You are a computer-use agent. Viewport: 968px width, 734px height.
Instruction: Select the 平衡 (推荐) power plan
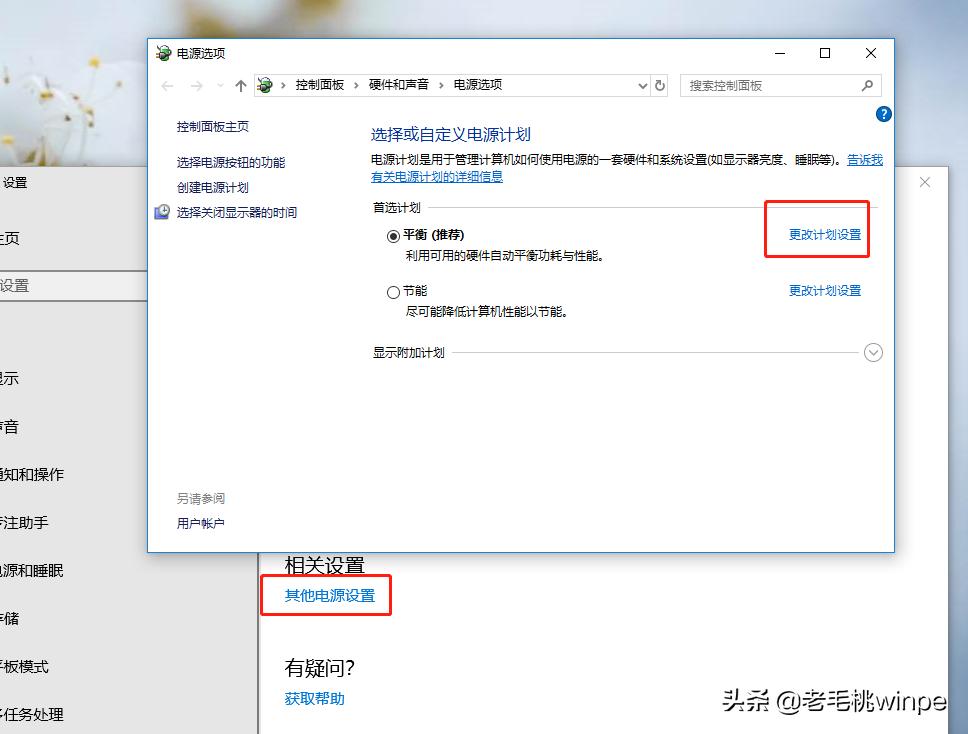click(x=394, y=234)
